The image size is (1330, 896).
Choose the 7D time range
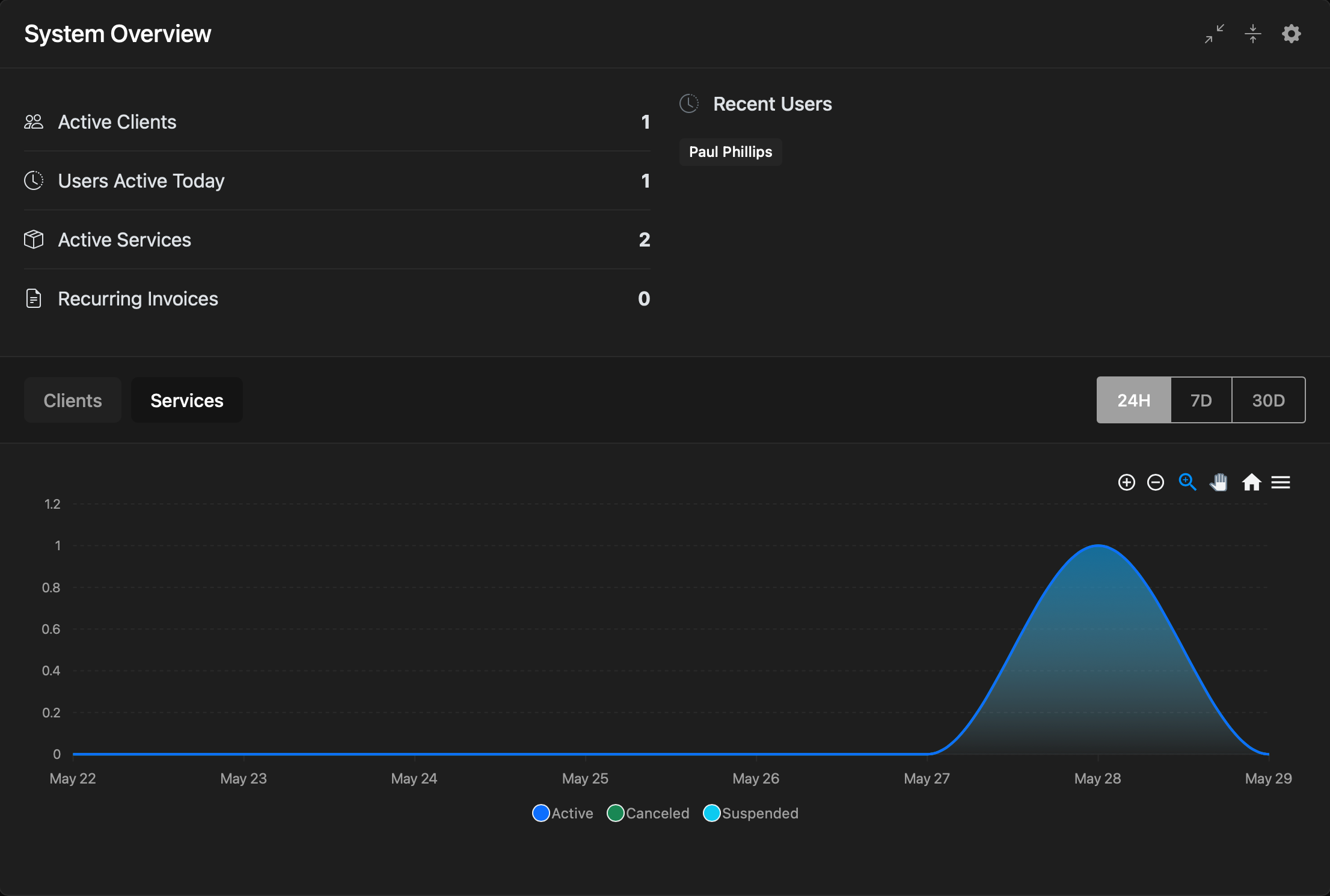pos(1201,400)
